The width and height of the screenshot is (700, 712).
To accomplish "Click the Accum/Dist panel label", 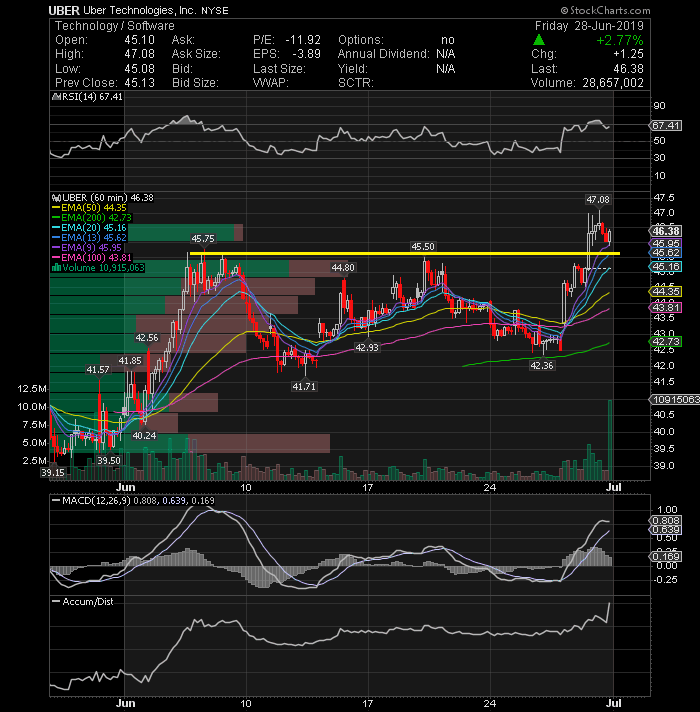I will 88,602.
